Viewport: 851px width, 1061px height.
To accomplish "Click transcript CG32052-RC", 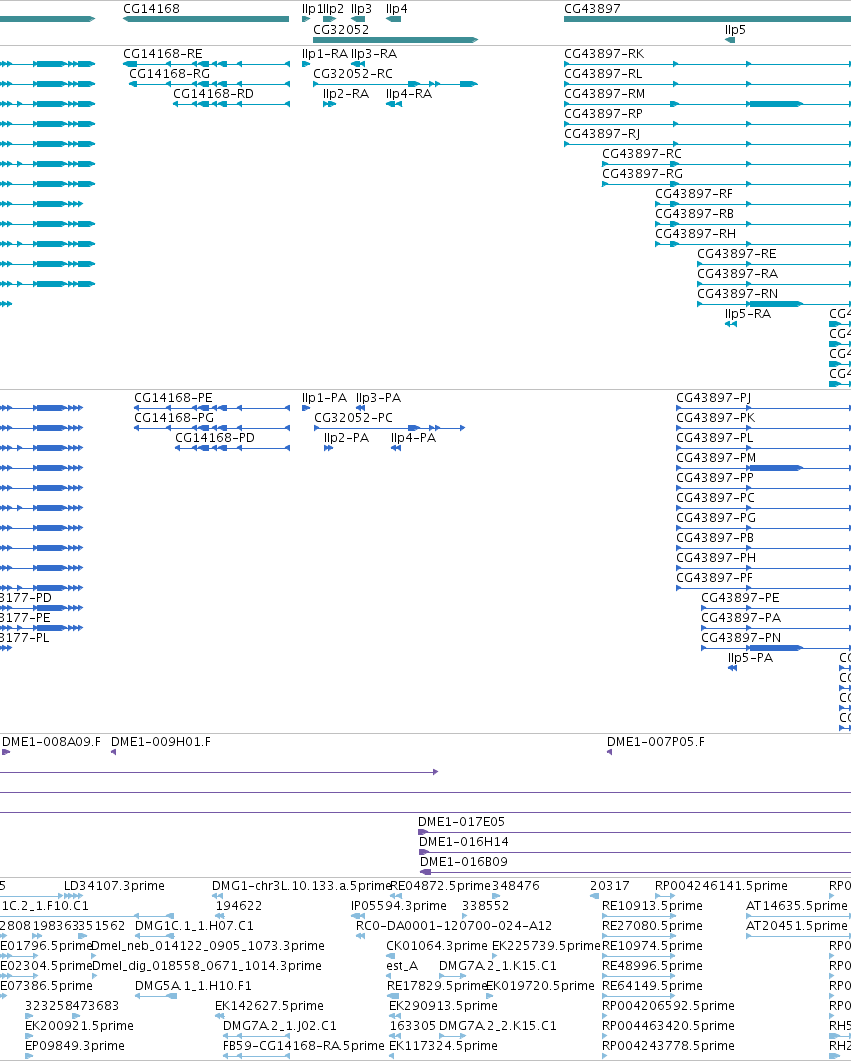I will [352, 74].
